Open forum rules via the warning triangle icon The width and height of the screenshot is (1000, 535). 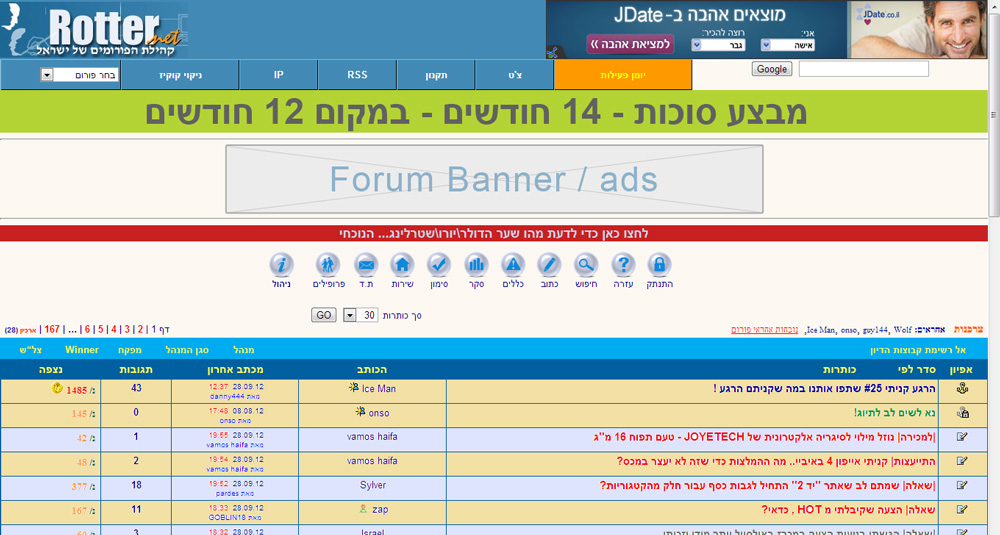(513, 265)
